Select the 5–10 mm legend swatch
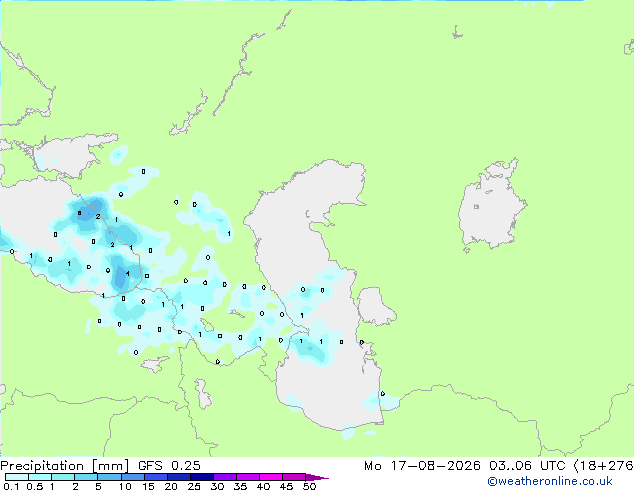This screenshot has width=634, height=490. [x=109, y=477]
